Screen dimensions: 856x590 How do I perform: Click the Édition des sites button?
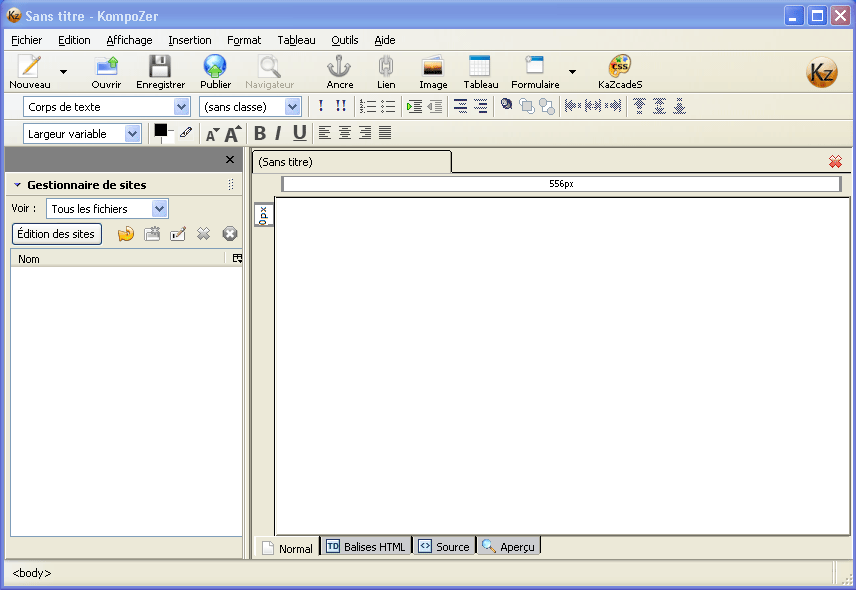tap(56, 234)
